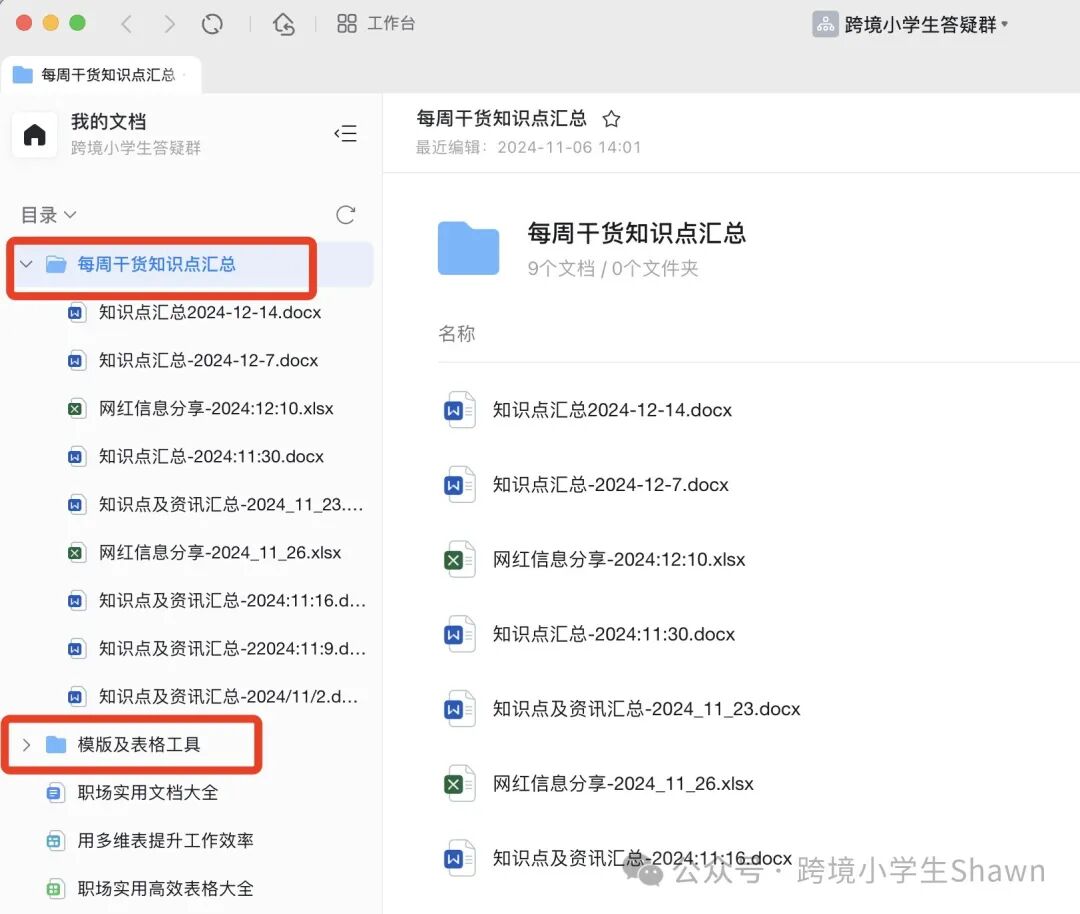The image size is (1080, 914).
Task: Click the forward navigation arrow
Action: 169,24
